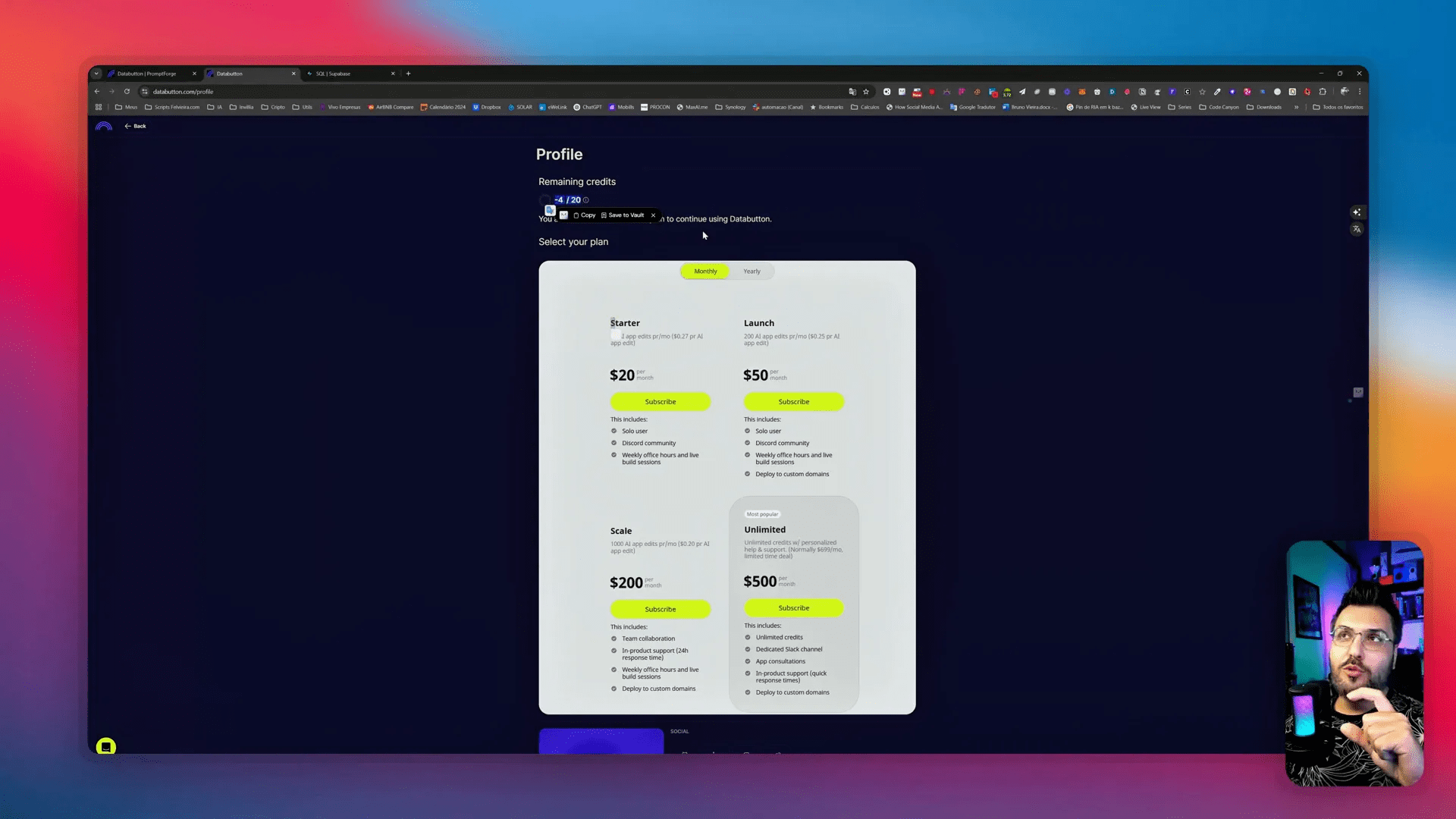Open the Google Tradutor bookmark
The height and width of the screenshot is (819, 1456).
click(973, 107)
